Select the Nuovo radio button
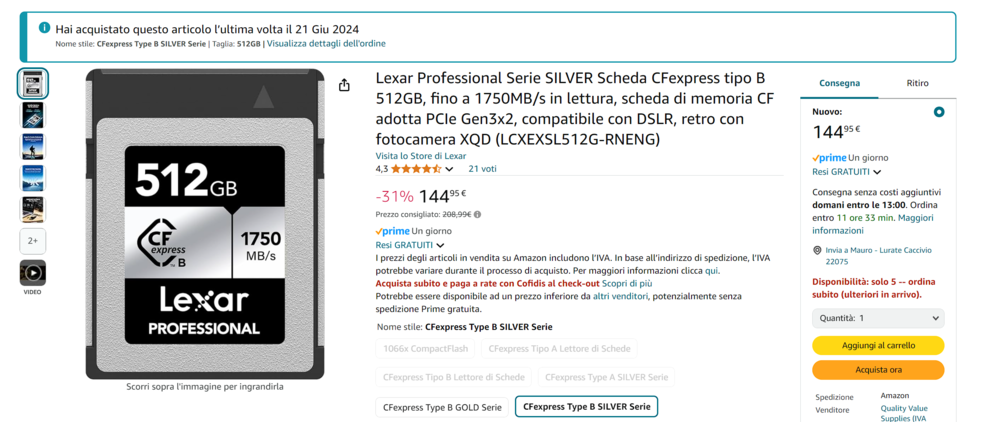Image resolution: width=1000 pixels, height=422 pixels. (x=939, y=112)
